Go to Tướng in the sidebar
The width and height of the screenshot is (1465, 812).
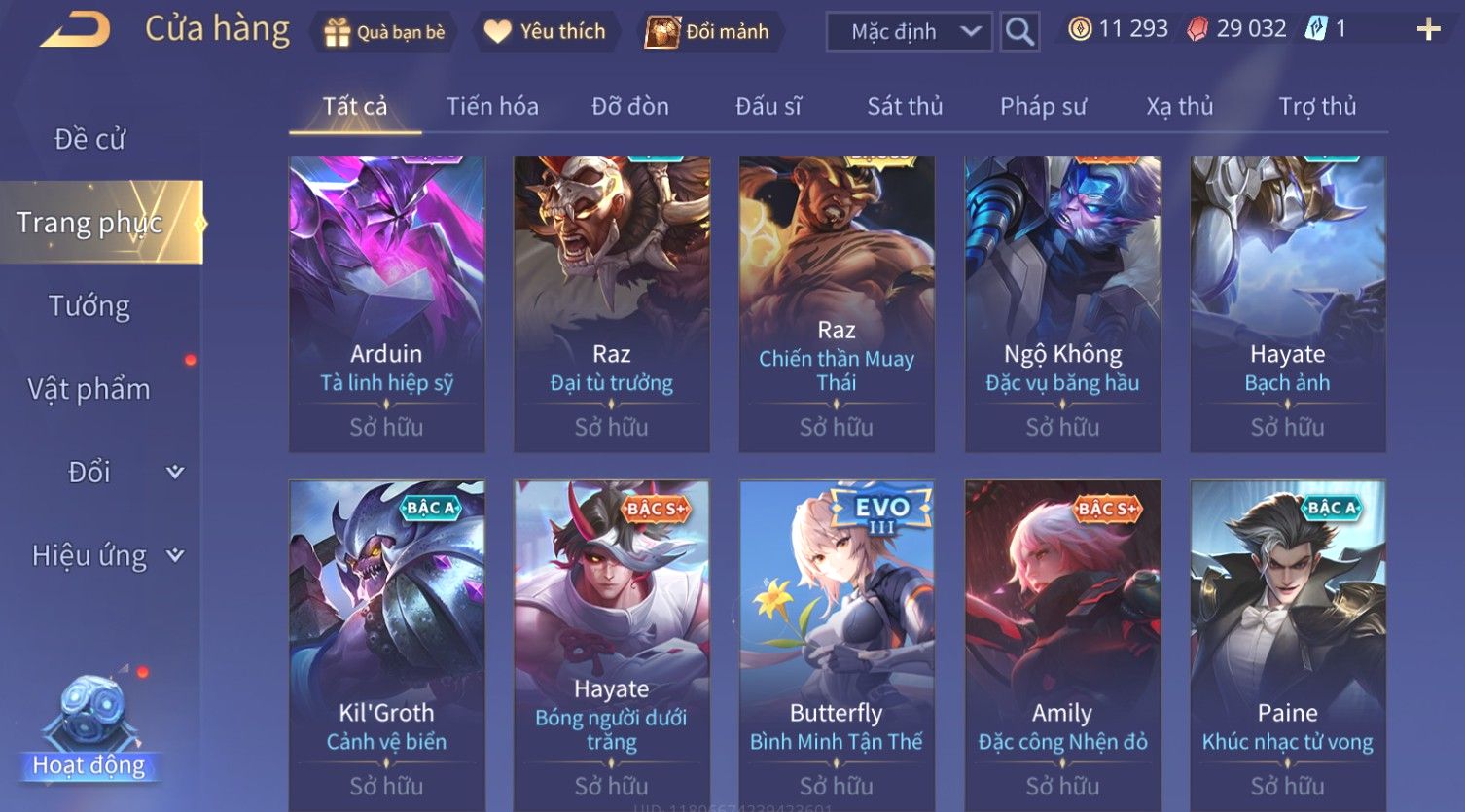click(89, 306)
